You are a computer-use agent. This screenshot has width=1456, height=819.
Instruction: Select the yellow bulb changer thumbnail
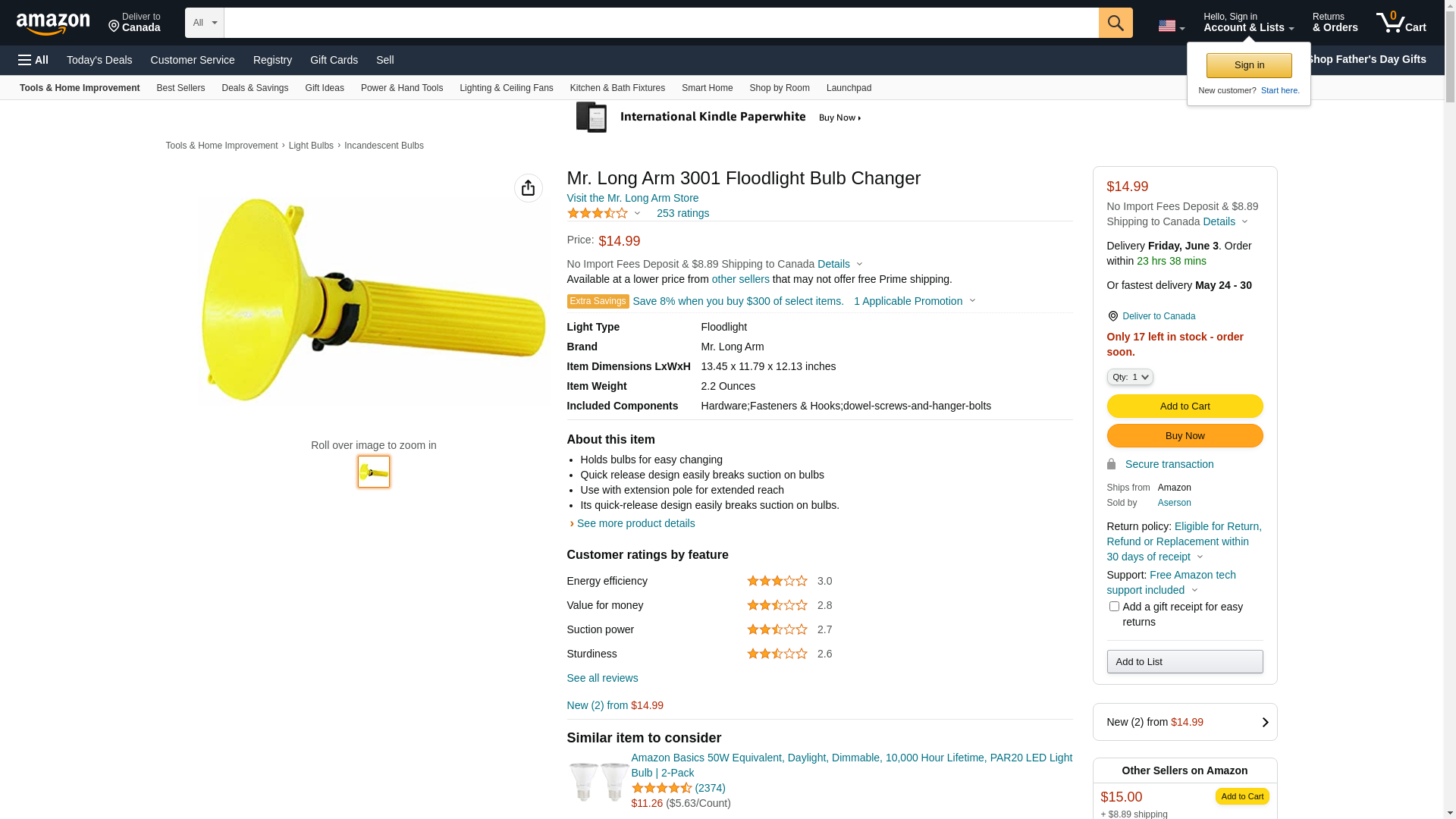374,472
